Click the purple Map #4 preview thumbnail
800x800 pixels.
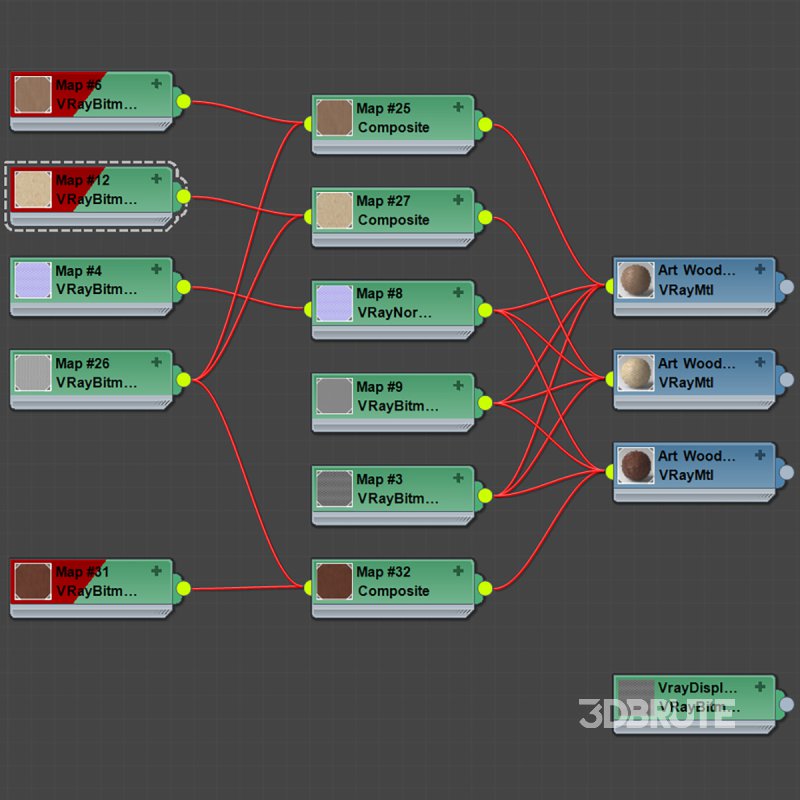click(x=33, y=280)
